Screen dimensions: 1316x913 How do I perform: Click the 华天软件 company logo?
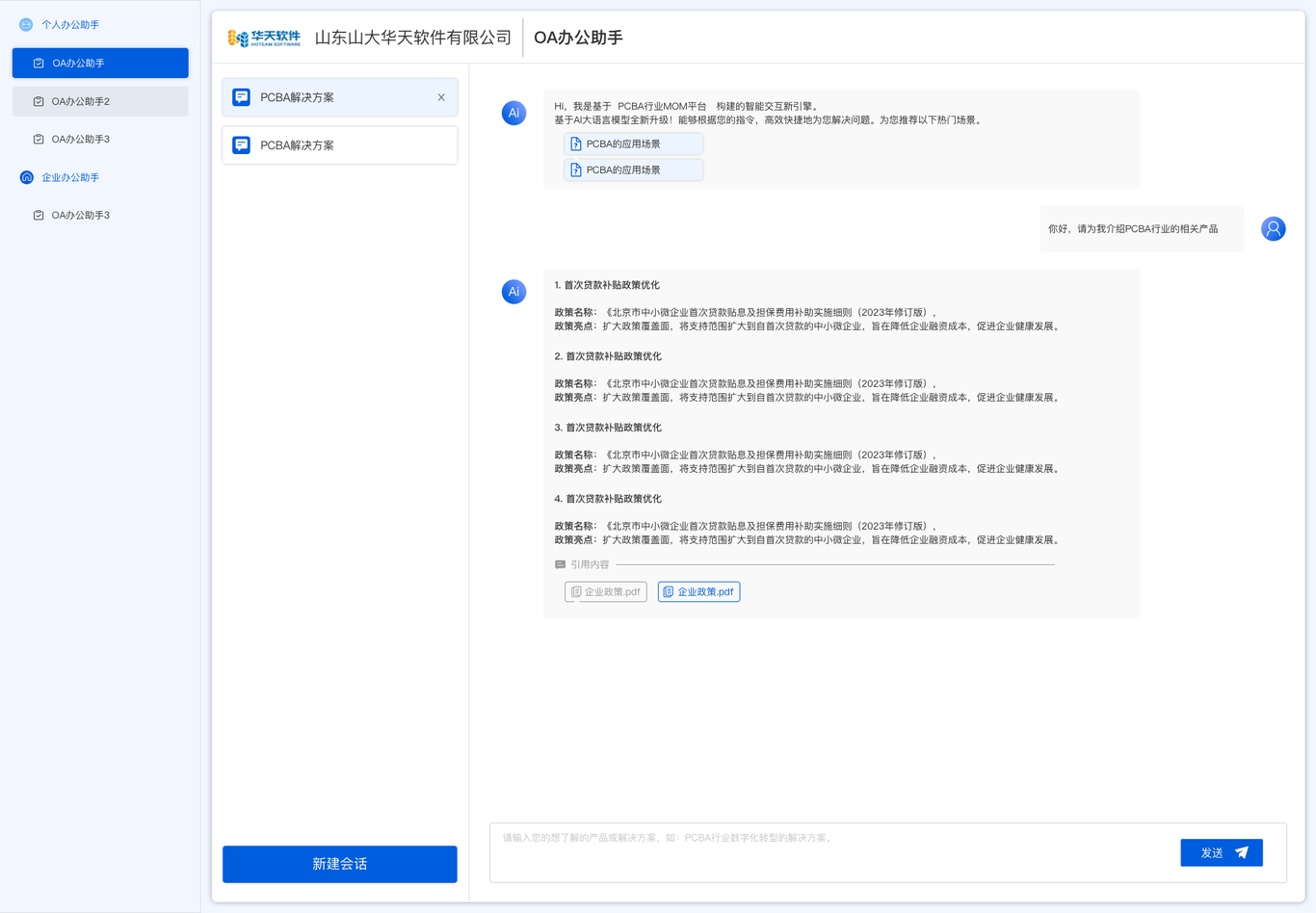(x=264, y=38)
